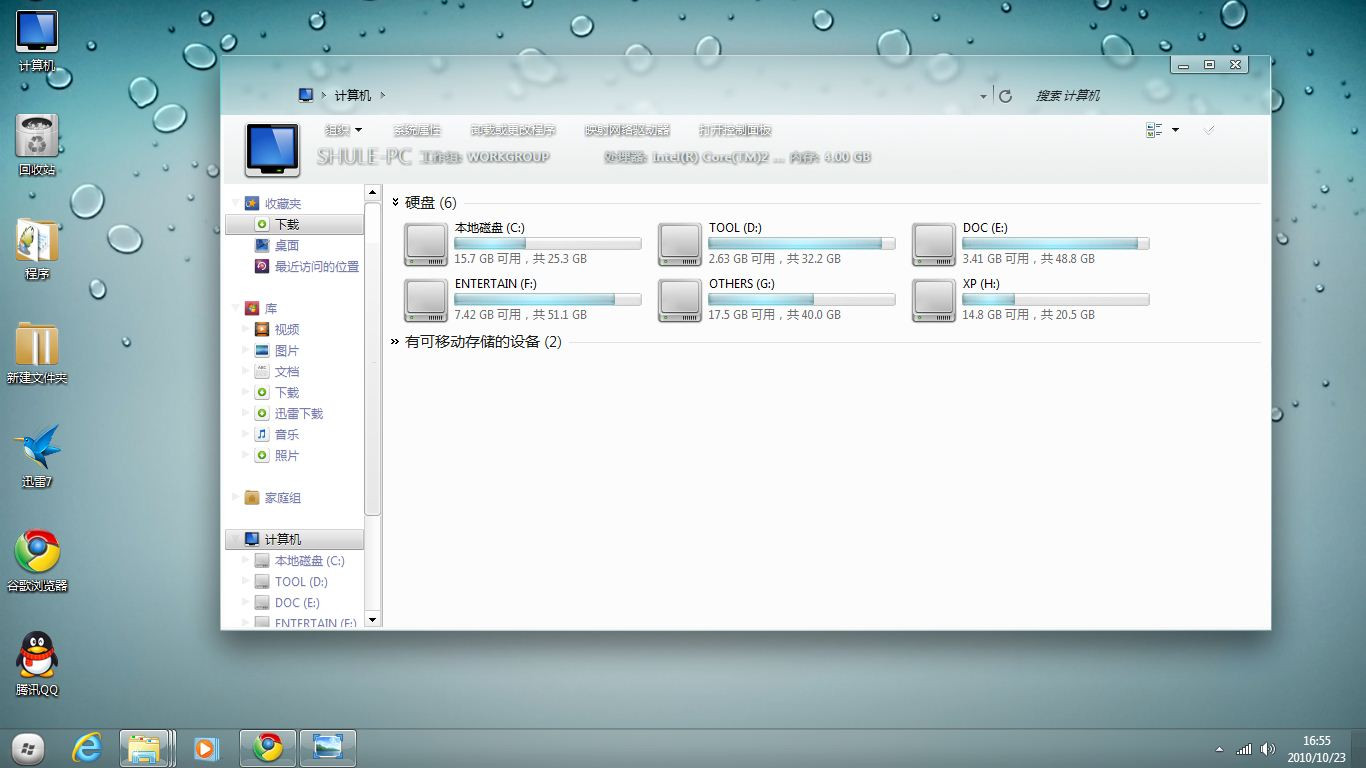Open the DOC (E:) drive icon
Screen dimensions: 1366x768
coord(934,244)
